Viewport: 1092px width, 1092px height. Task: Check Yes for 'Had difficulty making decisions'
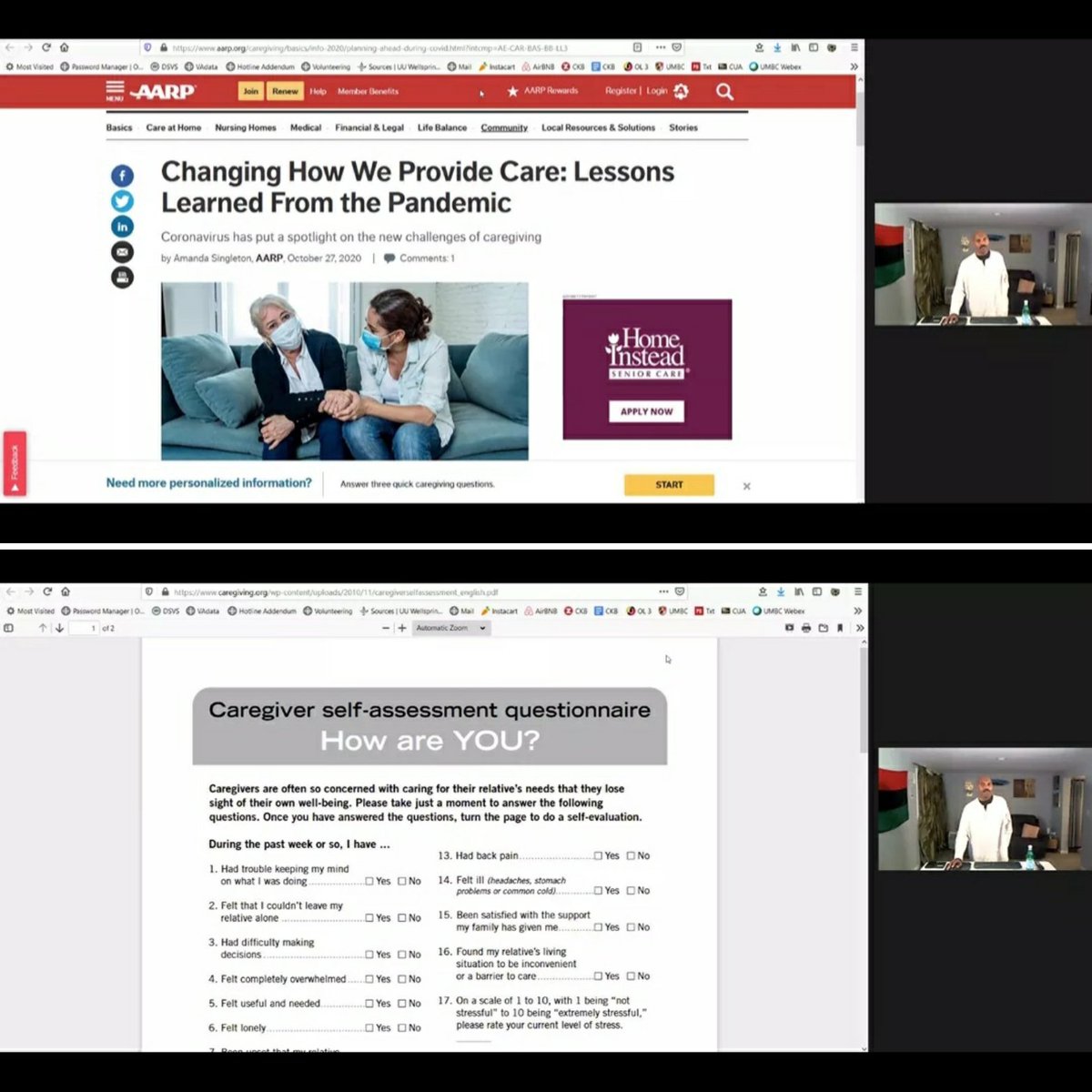[x=369, y=955]
